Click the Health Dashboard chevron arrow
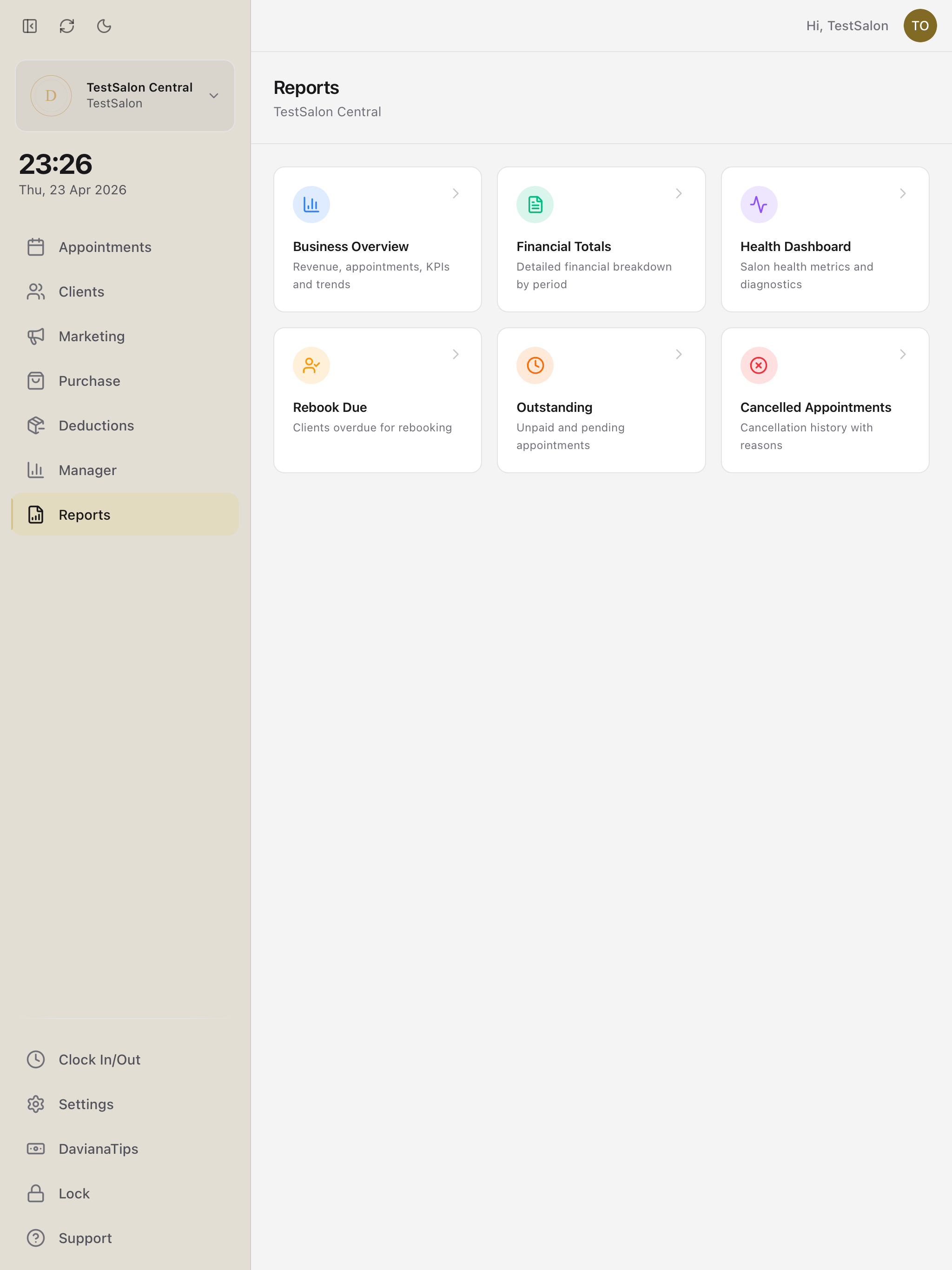The width and height of the screenshot is (952, 1270). [x=903, y=193]
